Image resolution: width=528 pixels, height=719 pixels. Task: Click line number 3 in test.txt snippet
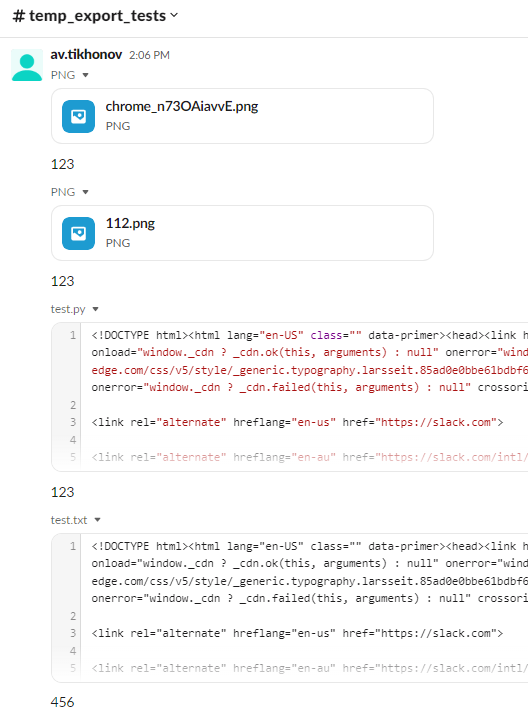[x=73, y=633]
